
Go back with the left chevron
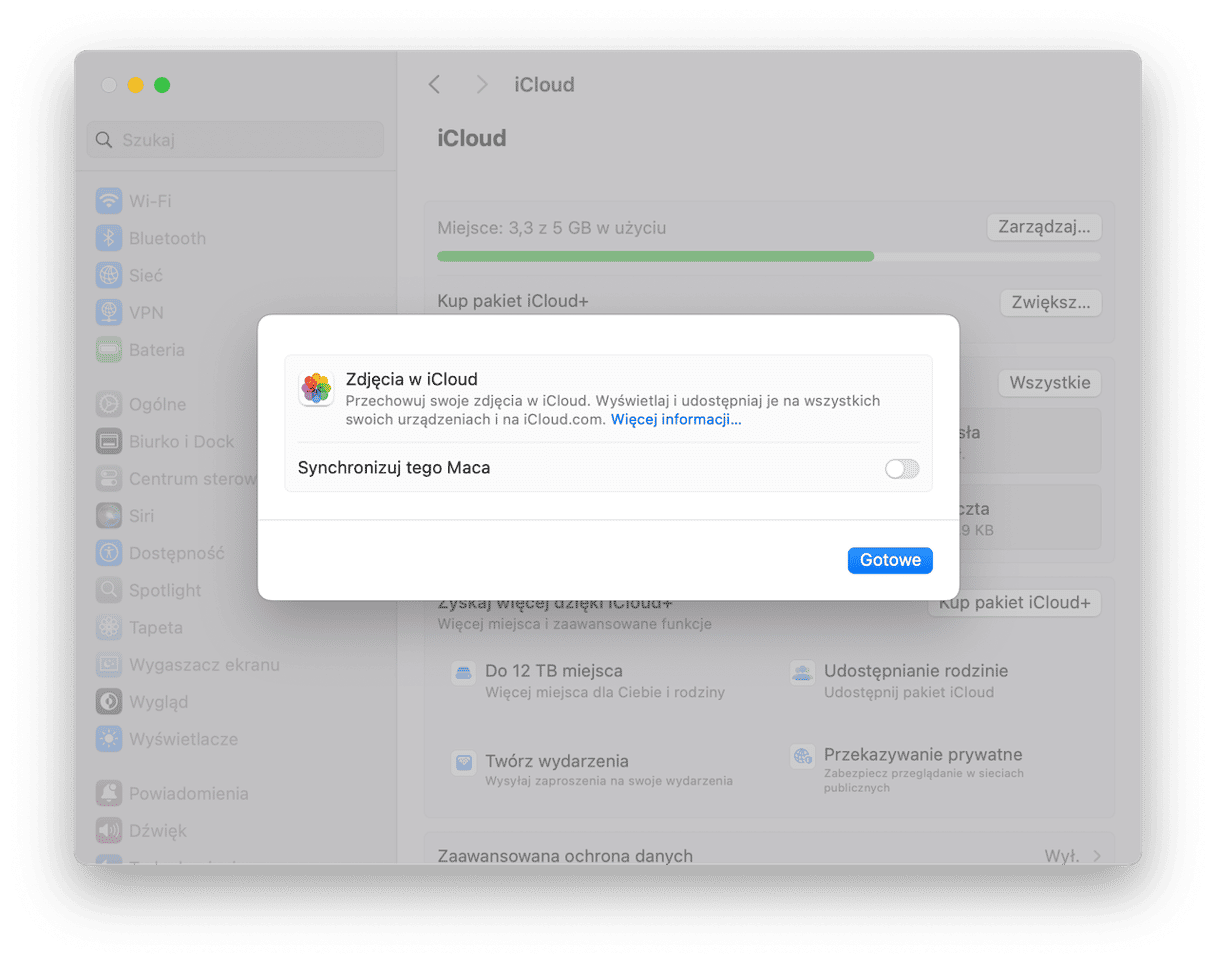pos(434,85)
